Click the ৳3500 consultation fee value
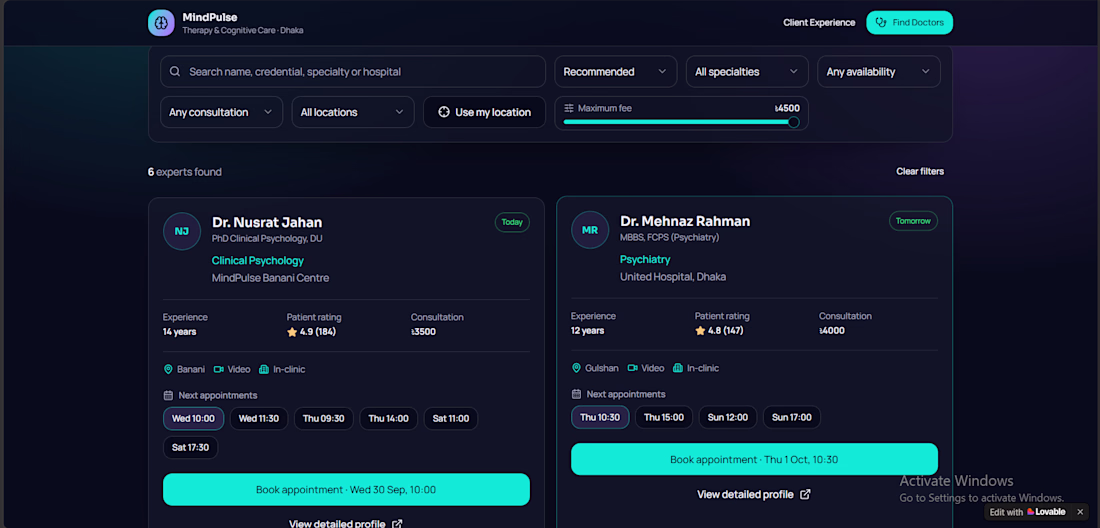The height and width of the screenshot is (528, 1100). (423, 332)
